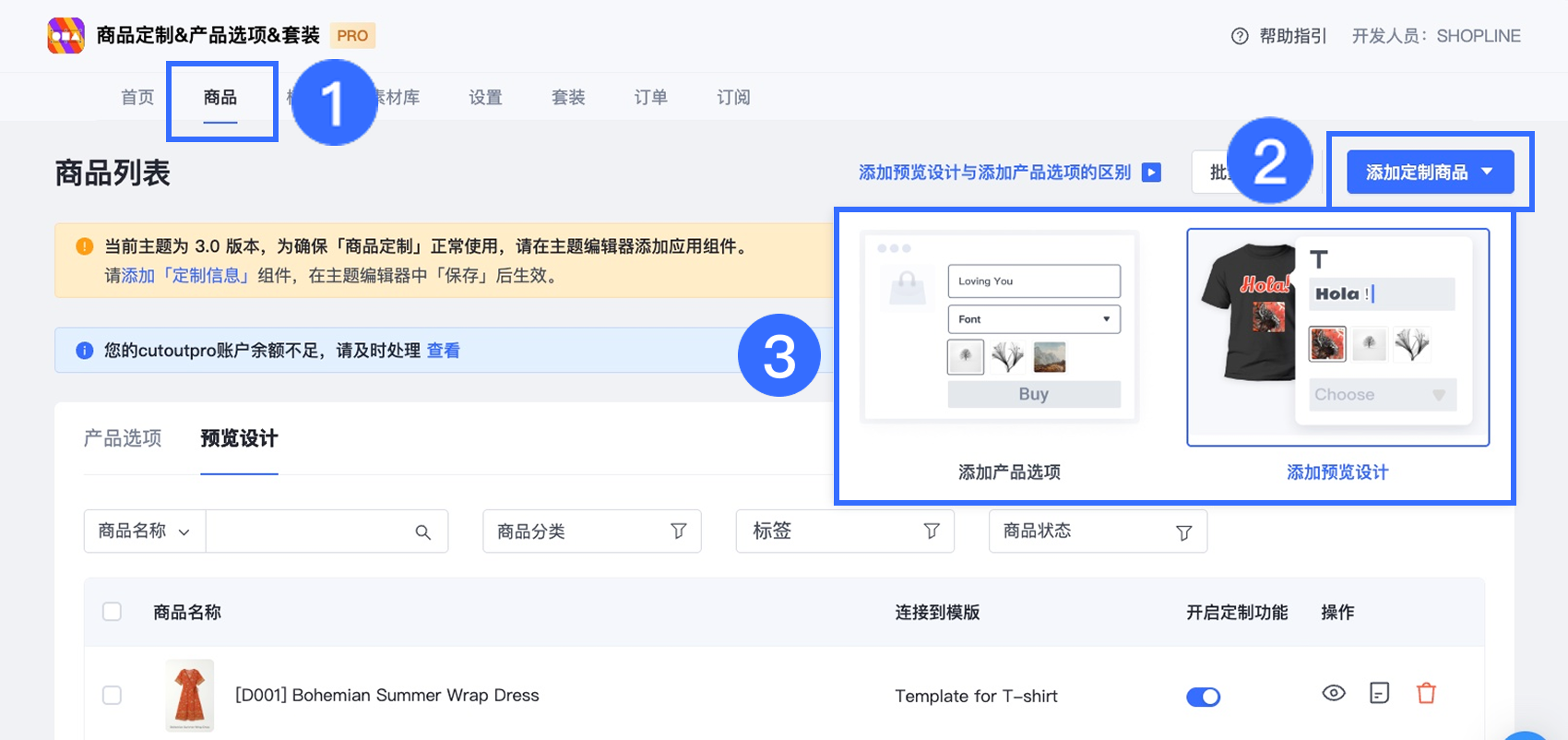The image size is (1568, 740).
Task: Click the 帮助指引 text link
Action: tap(1293, 36)
